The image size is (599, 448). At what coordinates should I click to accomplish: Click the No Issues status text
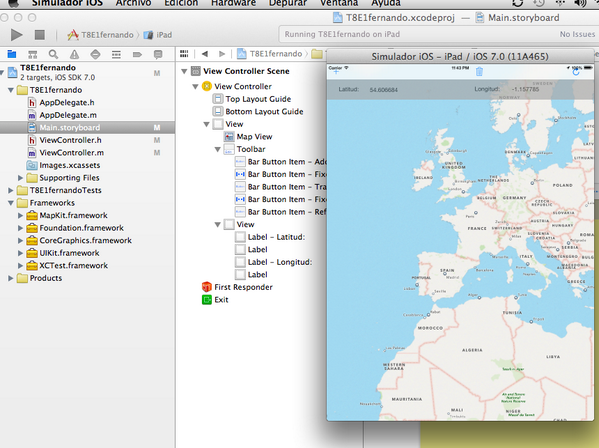pos(577,34)
